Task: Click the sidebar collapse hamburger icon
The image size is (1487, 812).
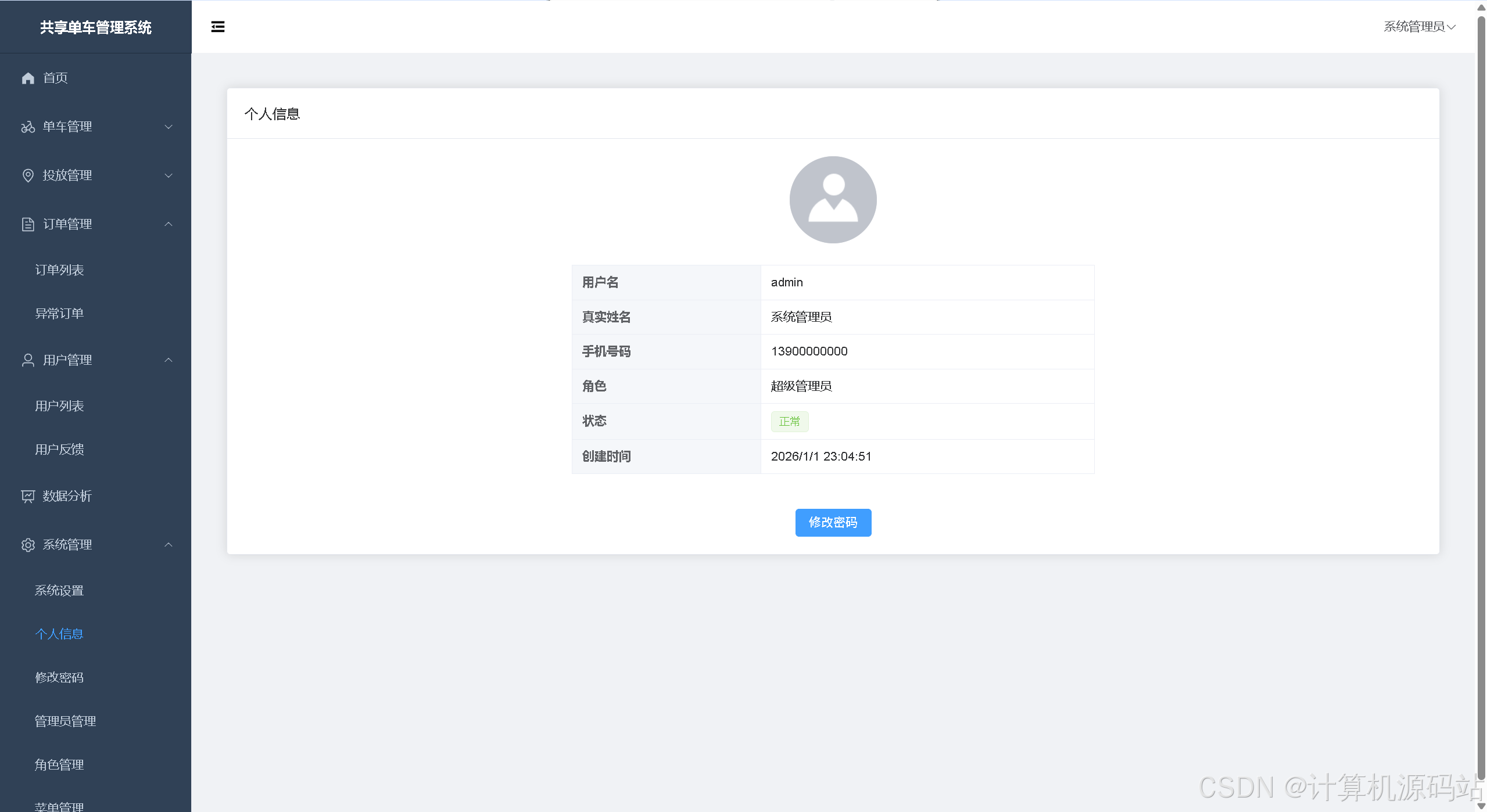Action: pos(218,27)
